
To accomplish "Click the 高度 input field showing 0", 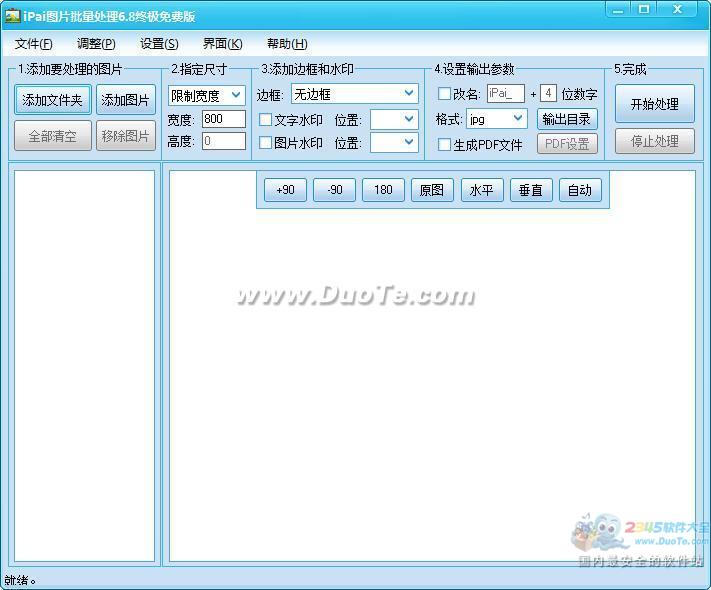I will pyautogui.click(x=224, y=141).
